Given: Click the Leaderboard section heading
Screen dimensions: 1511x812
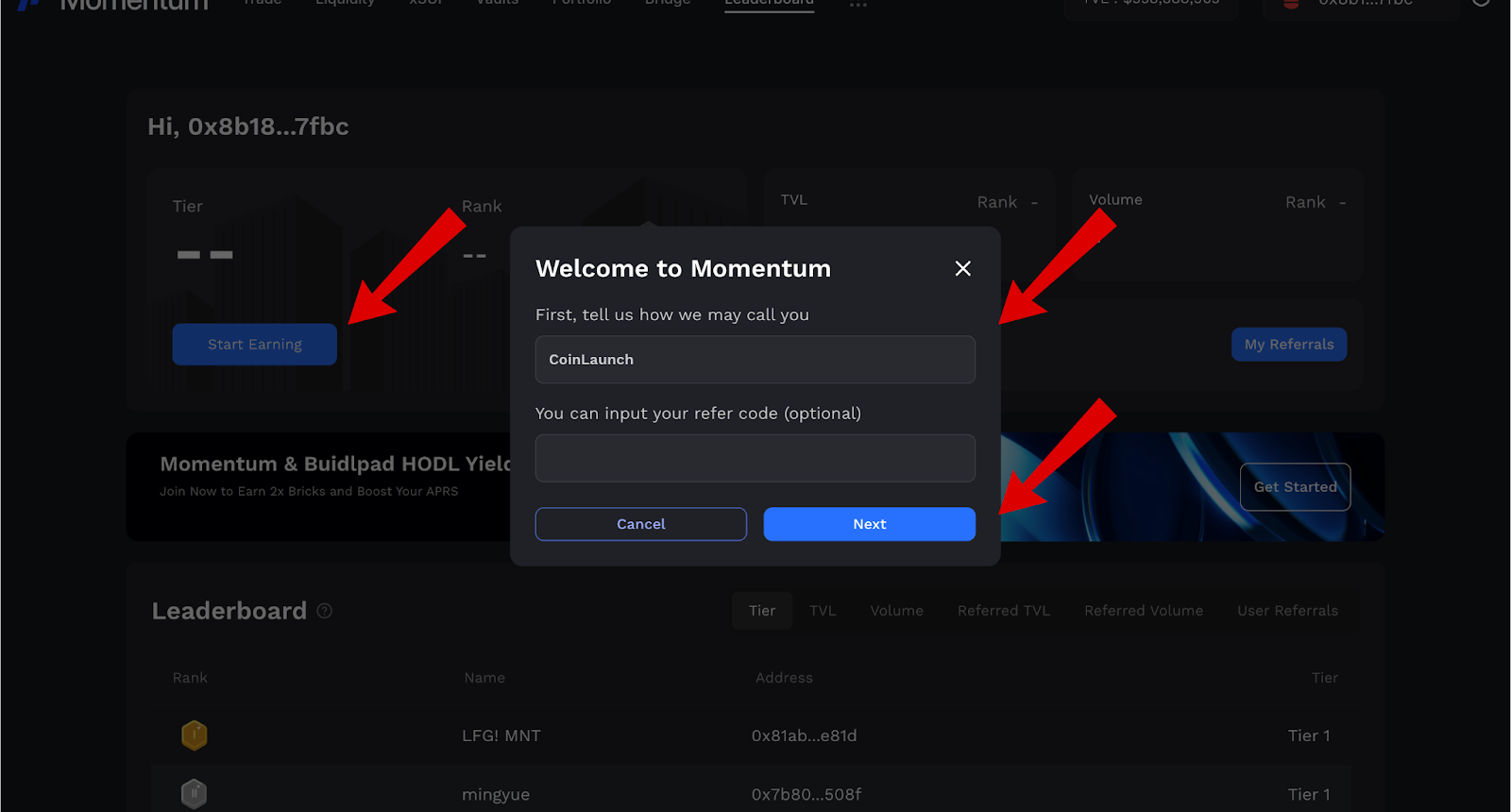Looking at the screenshot, I should [x=229, y=611].
